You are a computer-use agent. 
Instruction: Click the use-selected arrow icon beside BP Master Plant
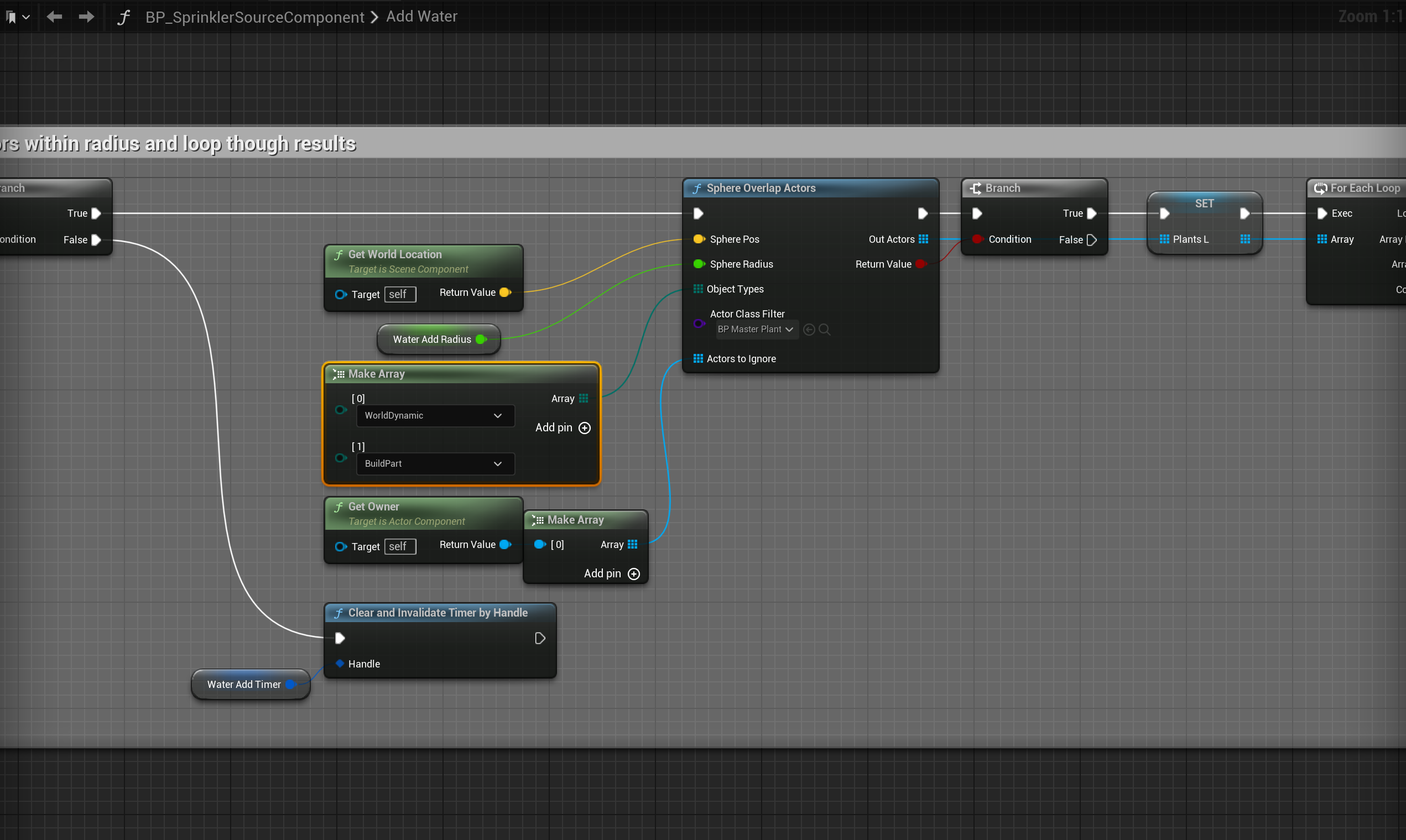click(809, 330)
